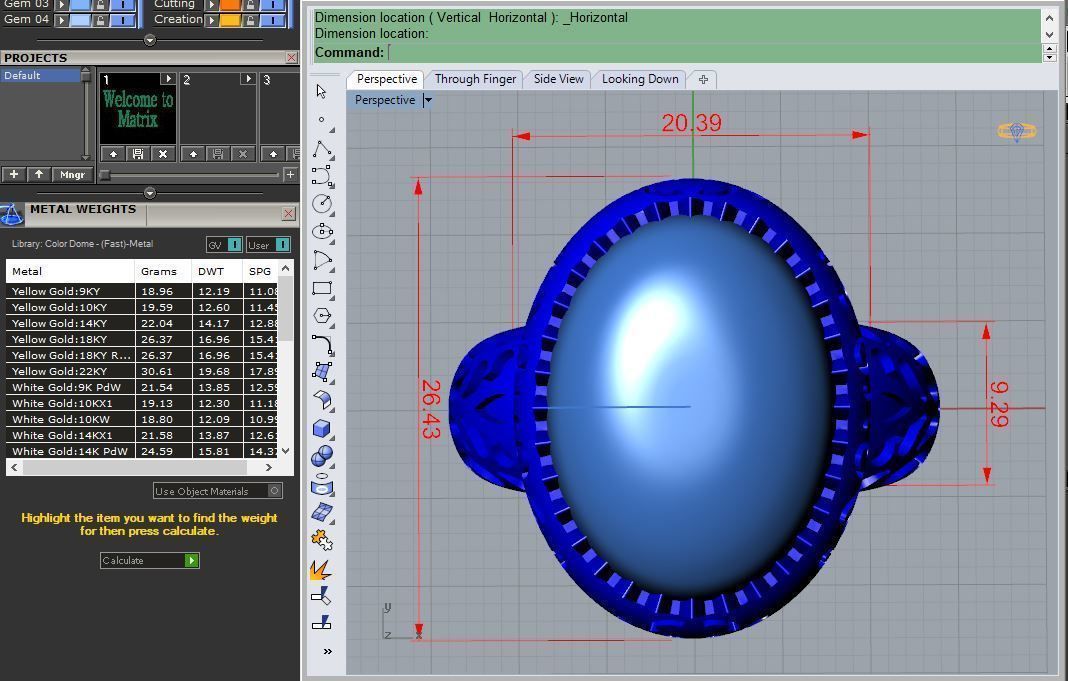
Task: Open the Surface from corner points tool
Action: [322, 372]
